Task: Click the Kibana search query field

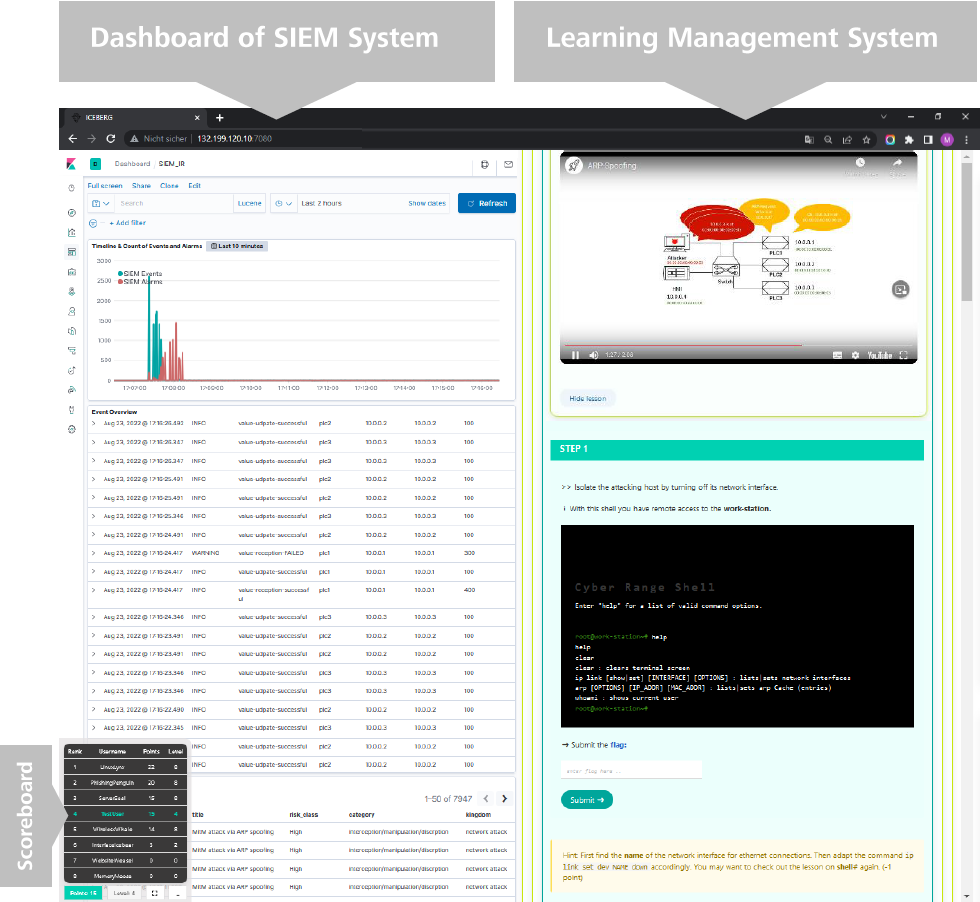Action: pos(174,204)
